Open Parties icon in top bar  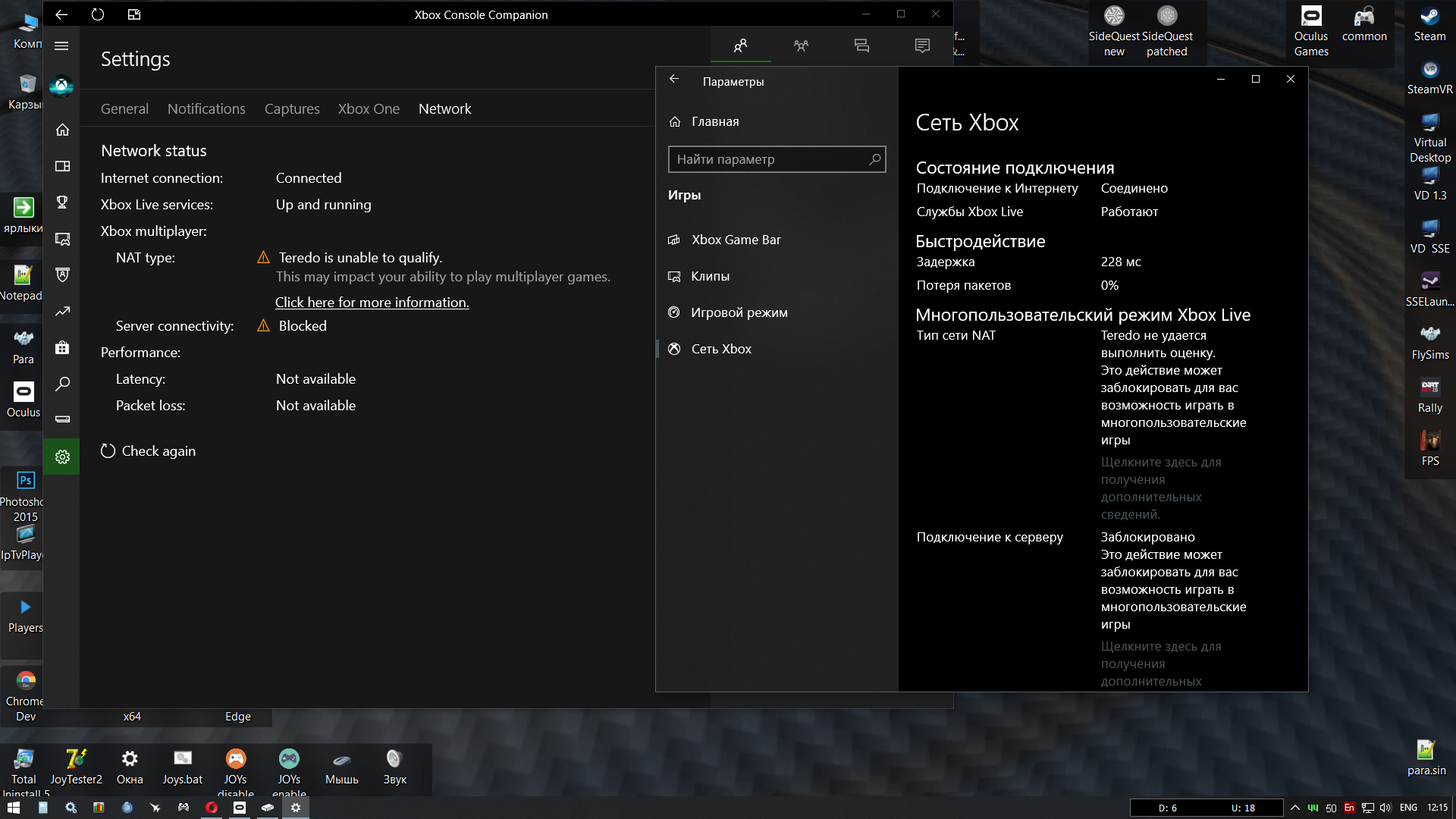click(801, 45)
